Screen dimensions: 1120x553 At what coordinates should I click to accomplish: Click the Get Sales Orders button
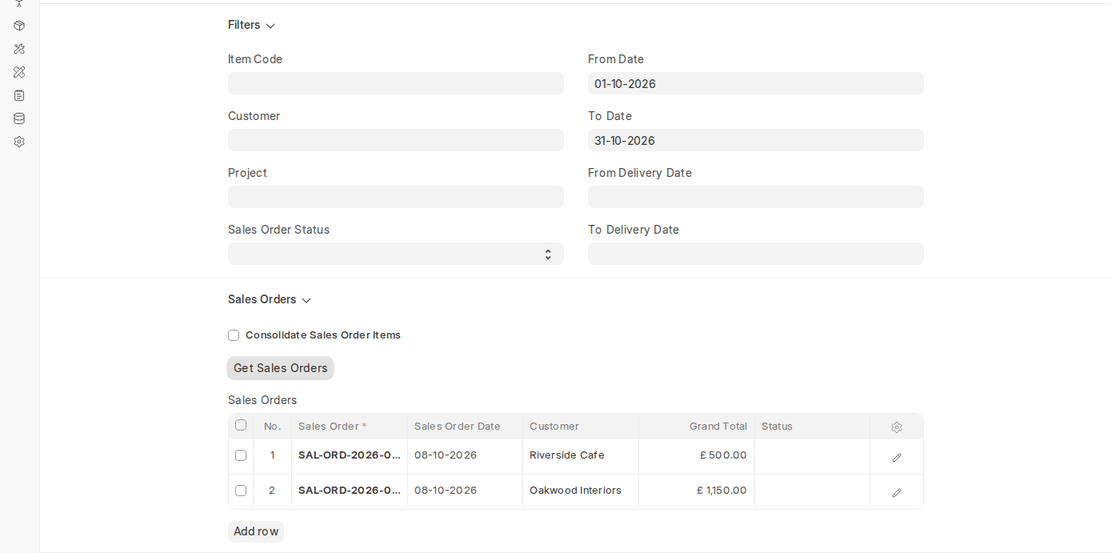pos(280,368)
